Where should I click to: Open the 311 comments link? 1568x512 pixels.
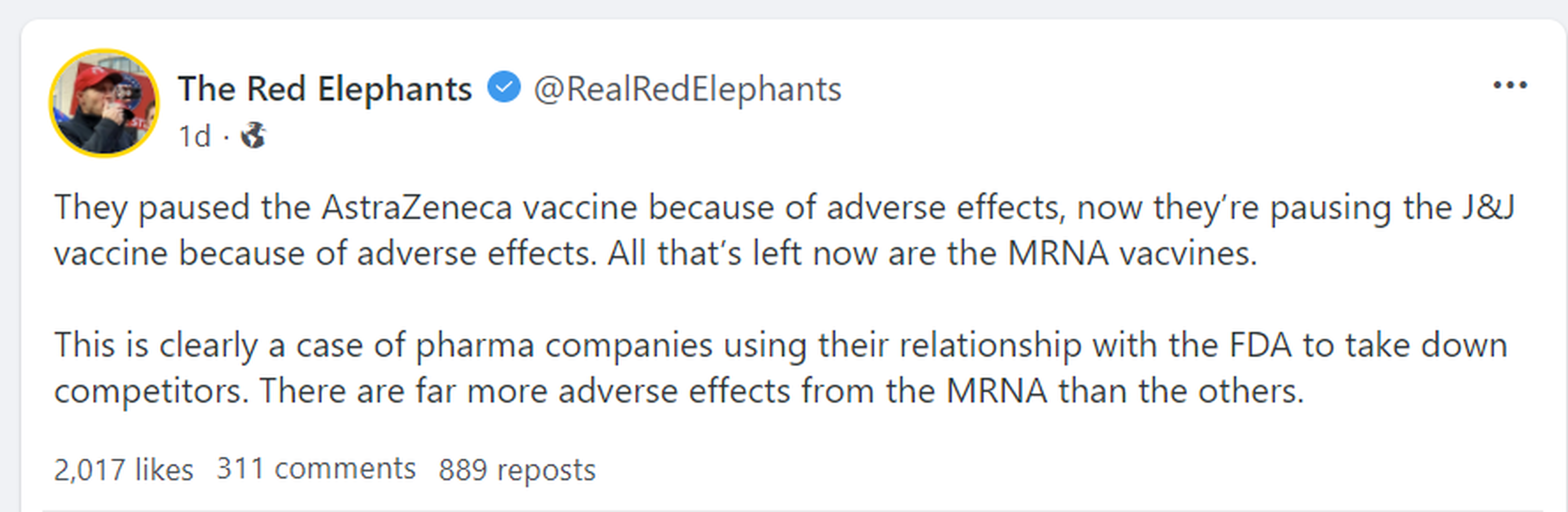point(316,469)
